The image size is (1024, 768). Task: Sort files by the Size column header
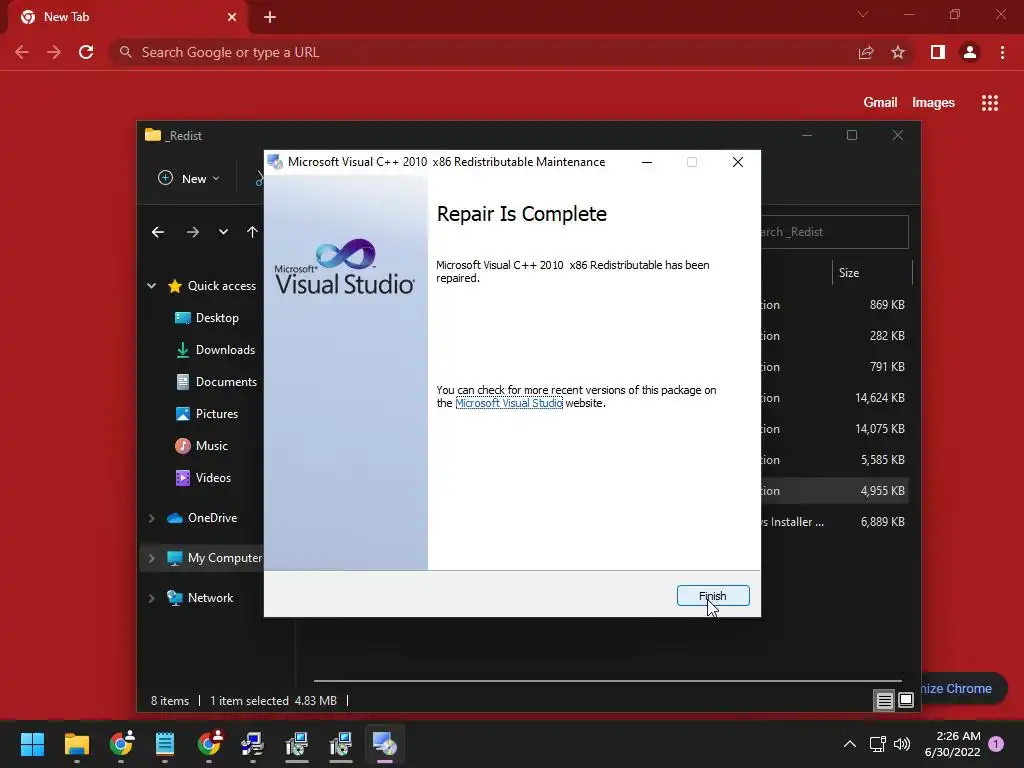tap(871, 272)
